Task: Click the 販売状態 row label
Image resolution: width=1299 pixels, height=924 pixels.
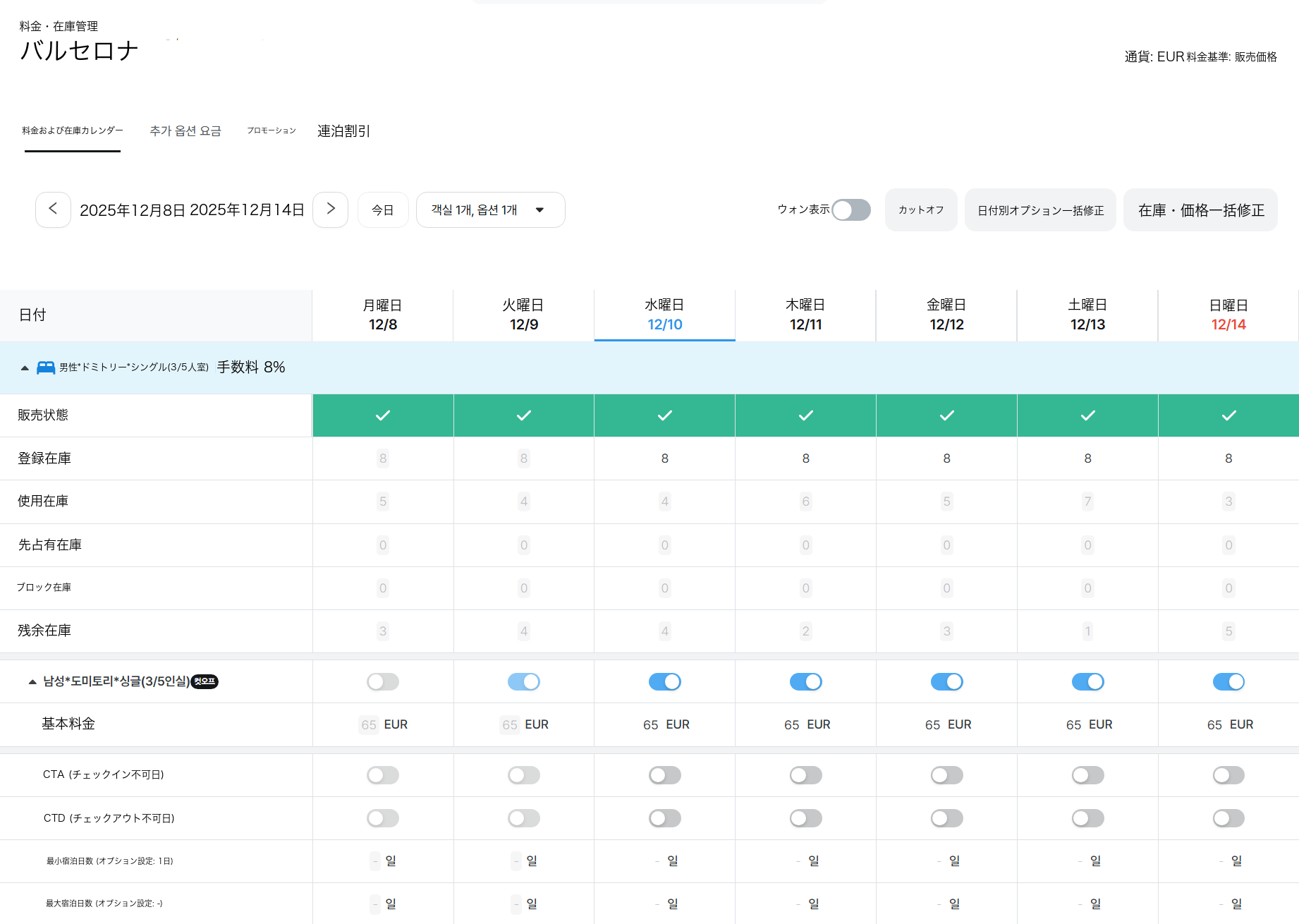Action: pos(43,415)
